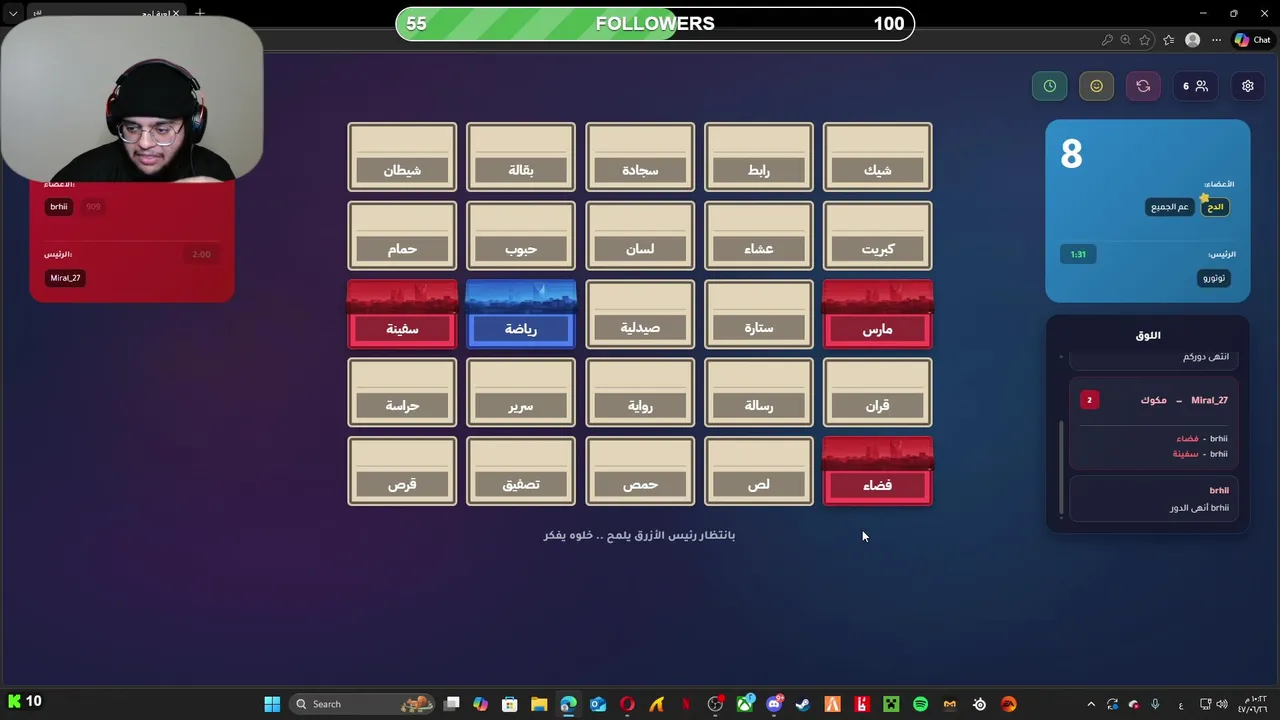Open Microsoft Store from the taskbar
1280x720 pixels.
point(510,704)
